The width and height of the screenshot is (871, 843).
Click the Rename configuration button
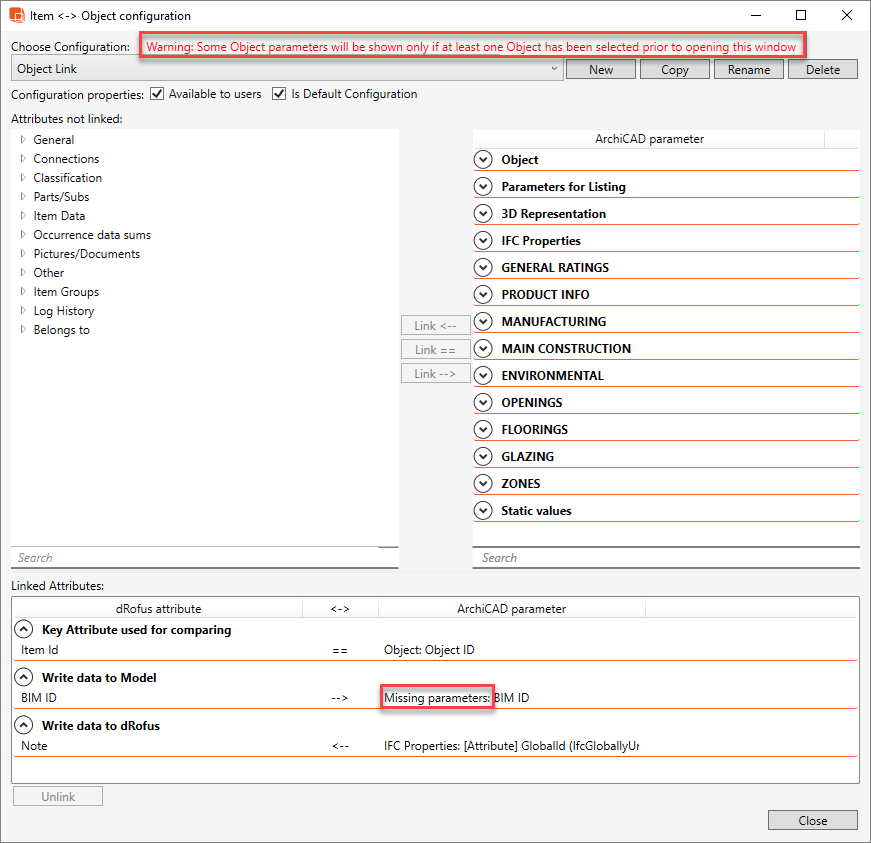749,69
